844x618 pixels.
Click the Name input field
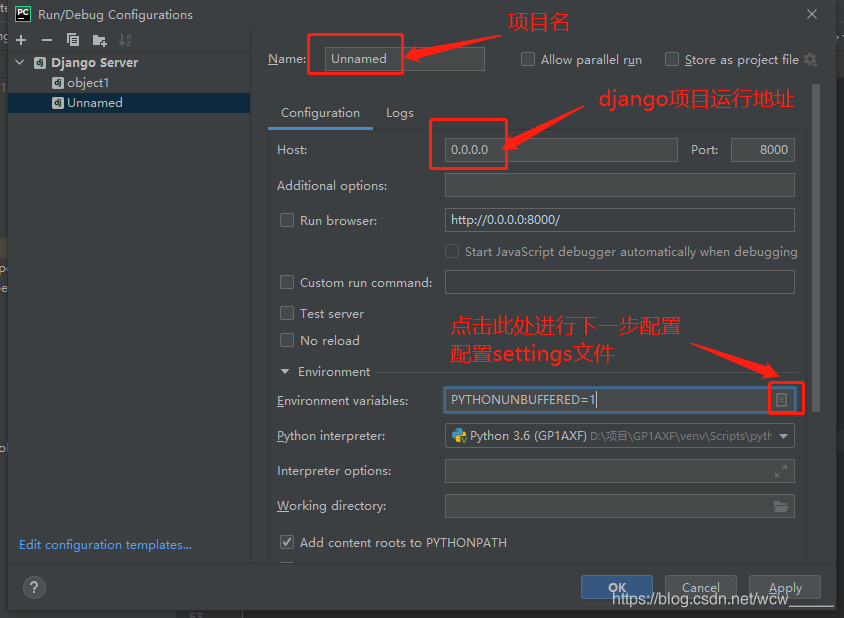tap(405, 59)
